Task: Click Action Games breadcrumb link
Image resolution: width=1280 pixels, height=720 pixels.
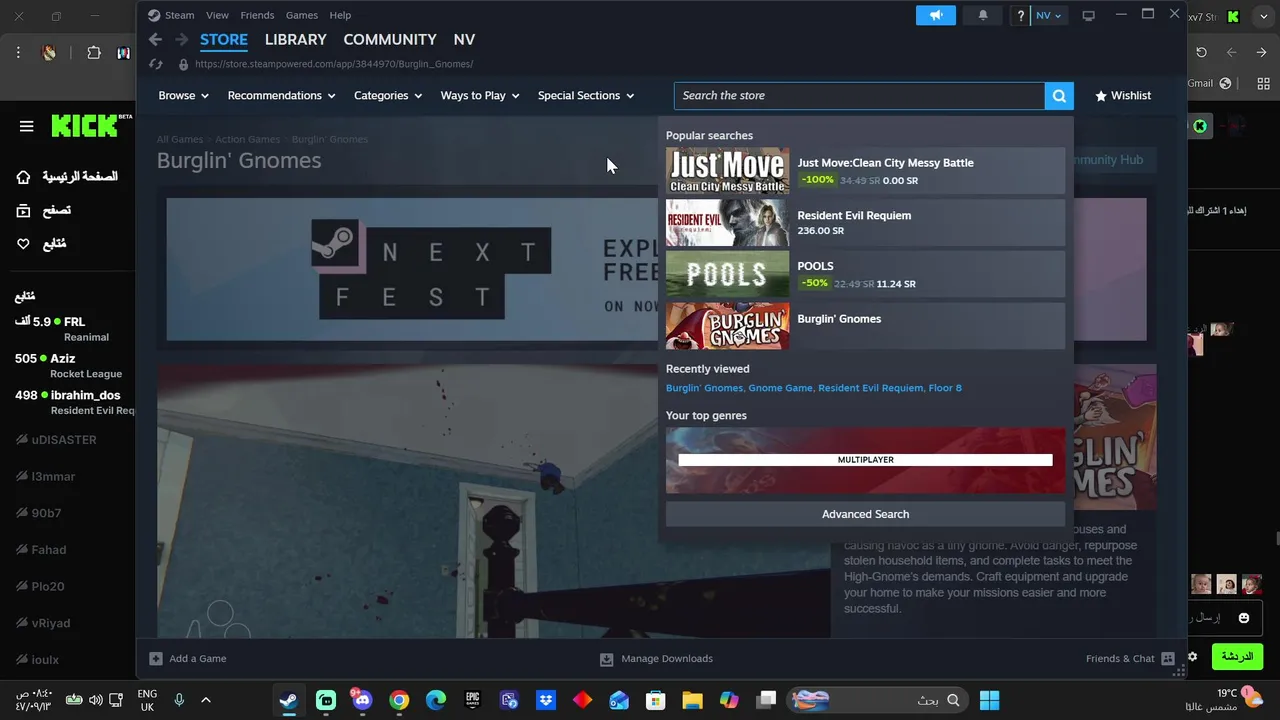Action: pos(247,139)
